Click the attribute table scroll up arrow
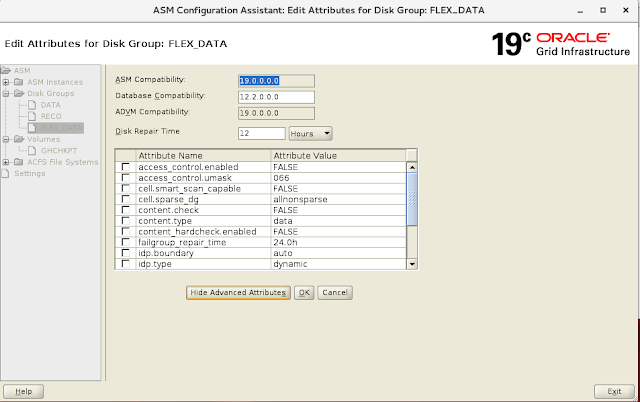 pos(412,167)
